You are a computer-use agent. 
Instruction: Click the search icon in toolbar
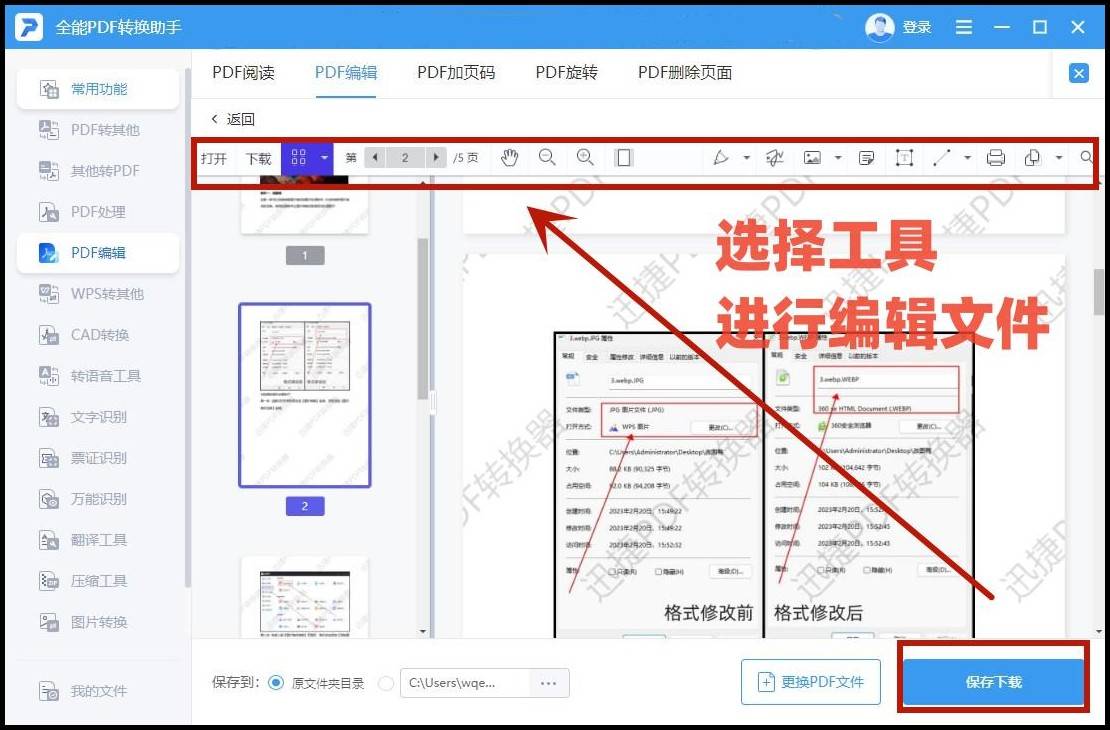point(1087,157)
